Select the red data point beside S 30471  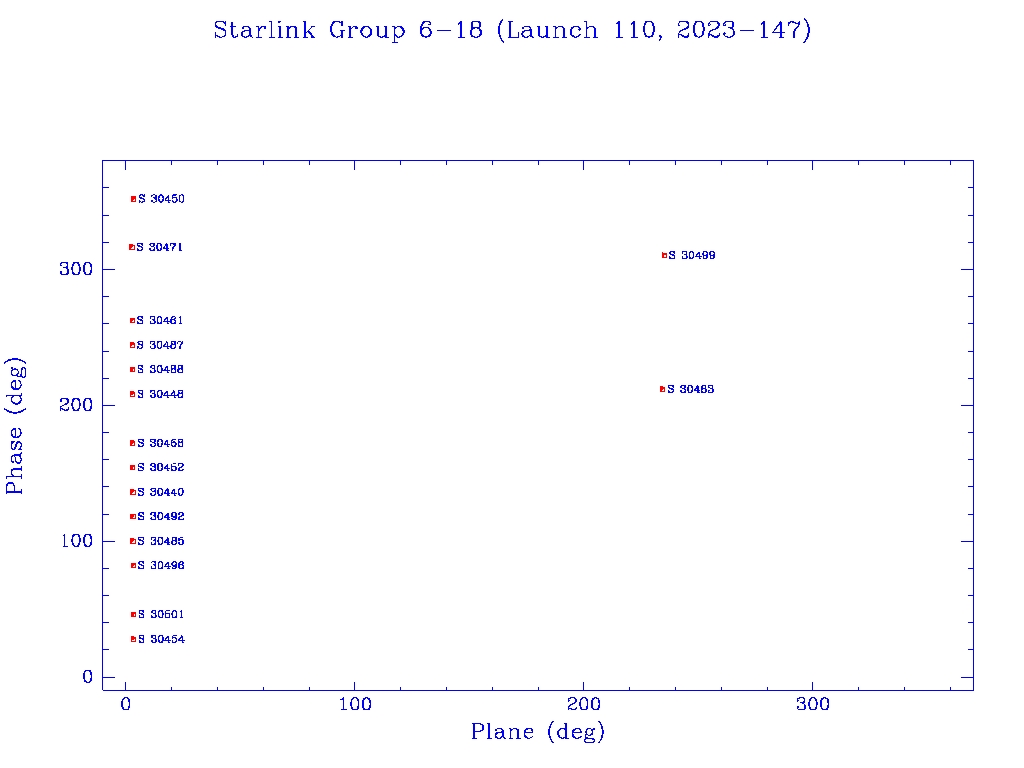pos(131,247)
